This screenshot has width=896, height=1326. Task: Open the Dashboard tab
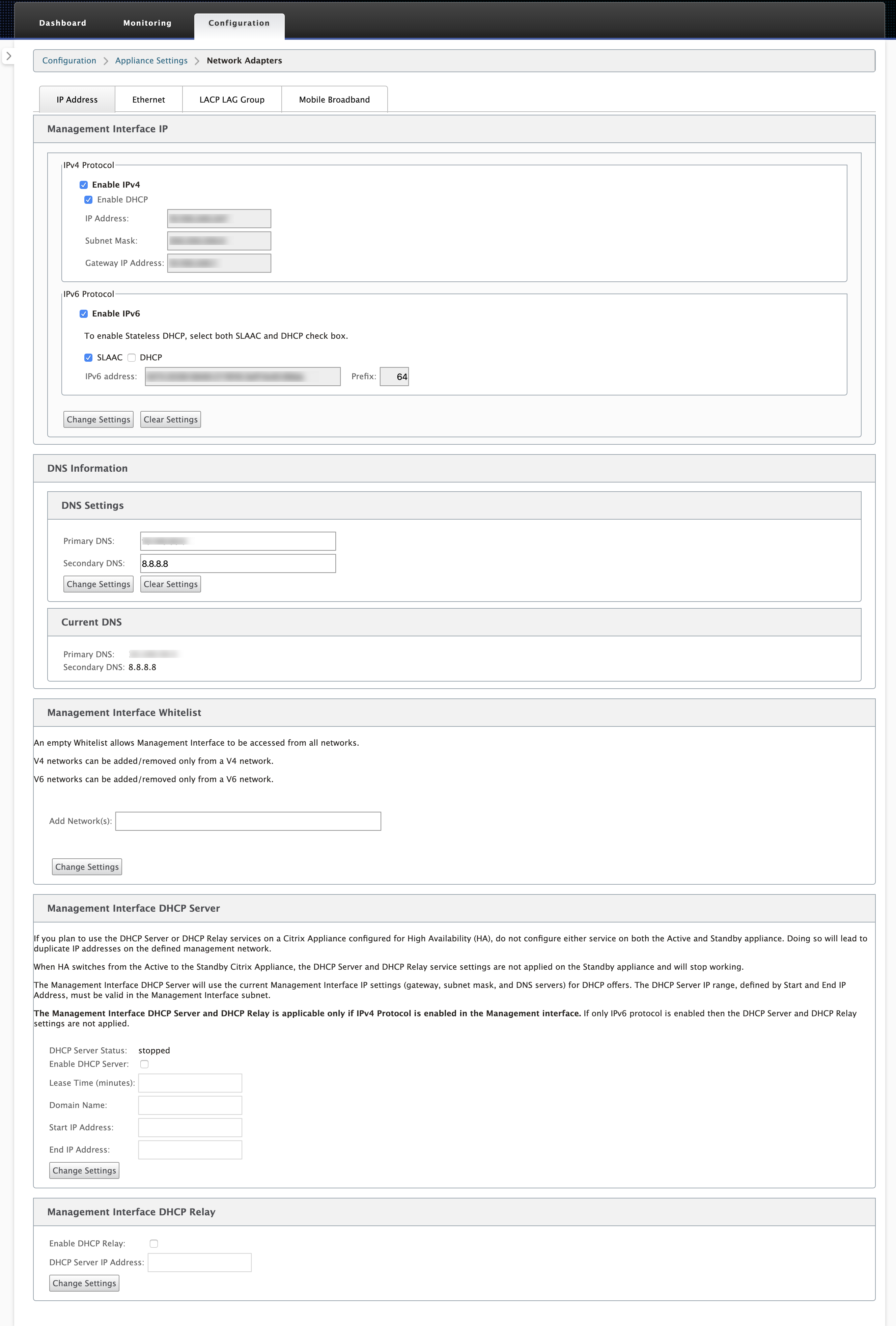tap(63, 23)
